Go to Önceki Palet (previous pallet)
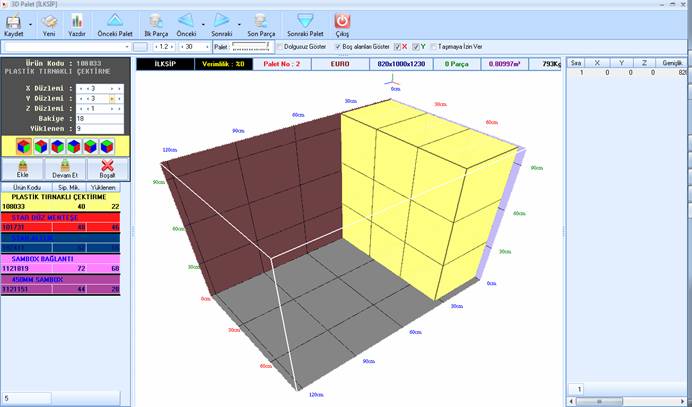 coord(114,20)
